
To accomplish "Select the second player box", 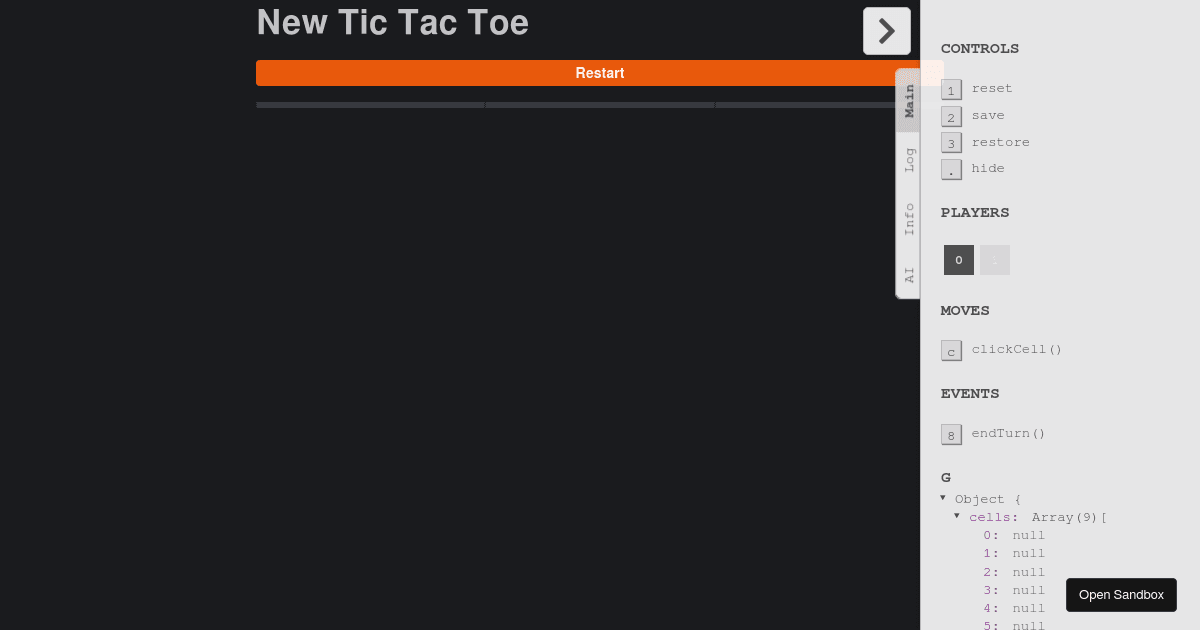I will [994, 260].
